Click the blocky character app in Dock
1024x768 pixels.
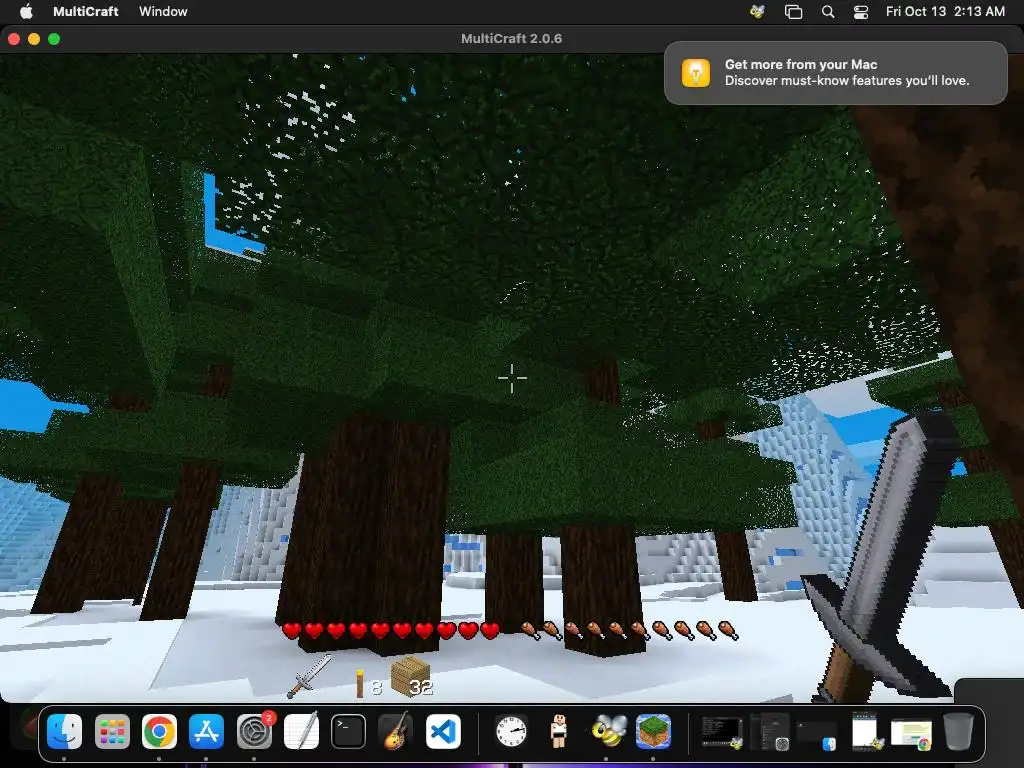[558, 731]
